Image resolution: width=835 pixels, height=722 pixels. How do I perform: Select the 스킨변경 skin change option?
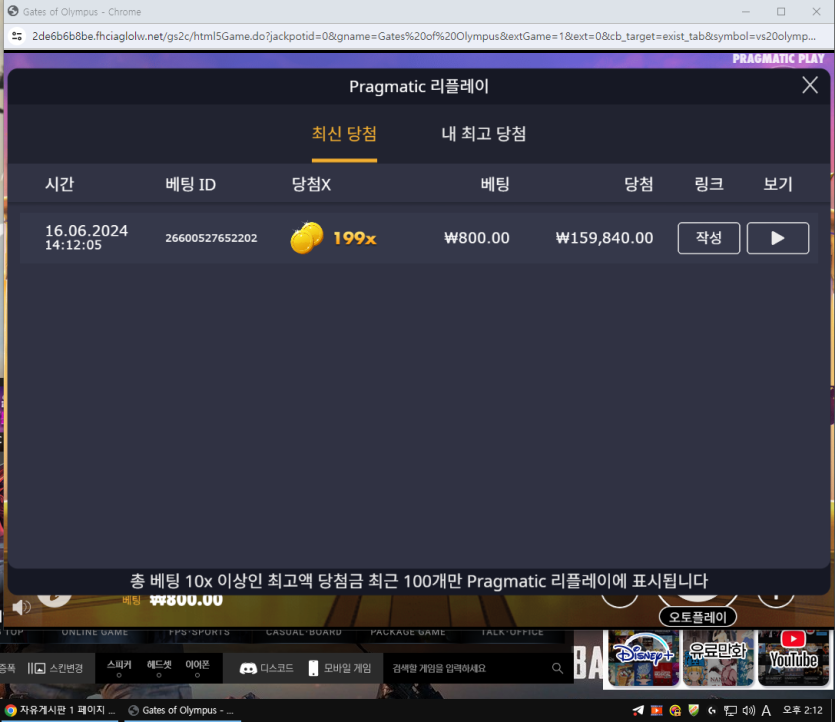pyautogui.click(x=56, y=668)
